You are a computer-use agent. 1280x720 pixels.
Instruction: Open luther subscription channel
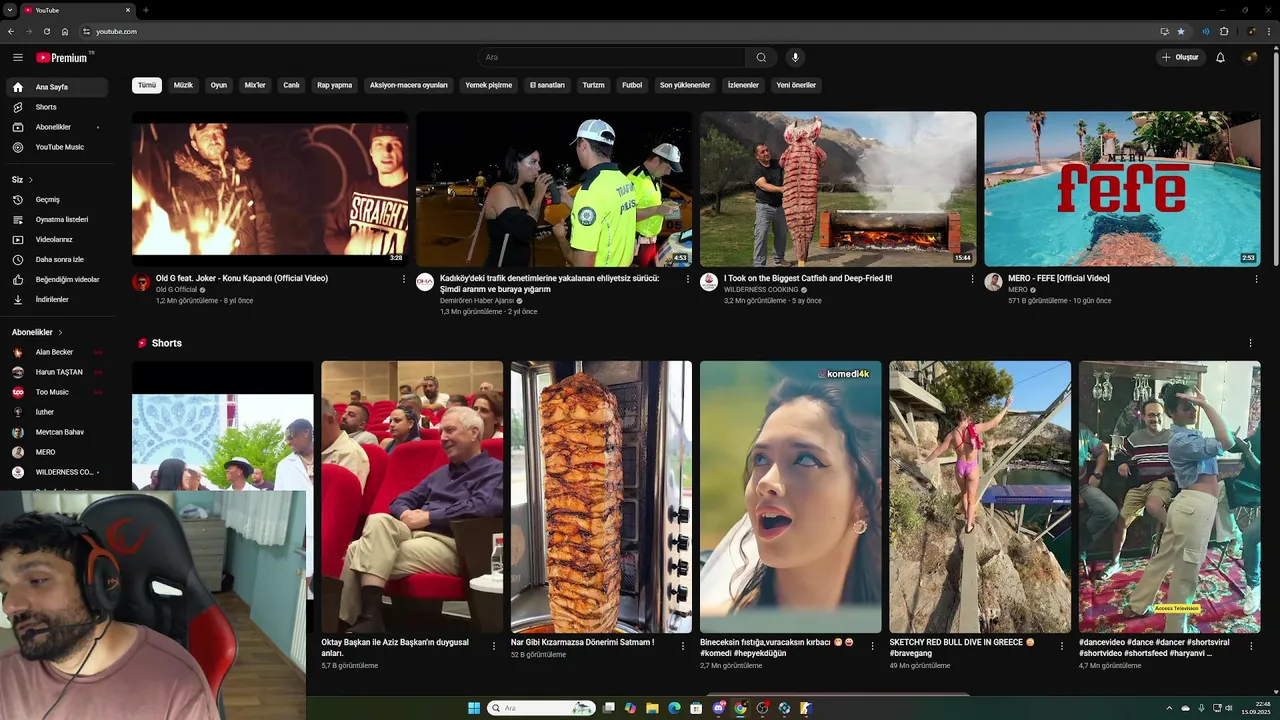(58, 412)
